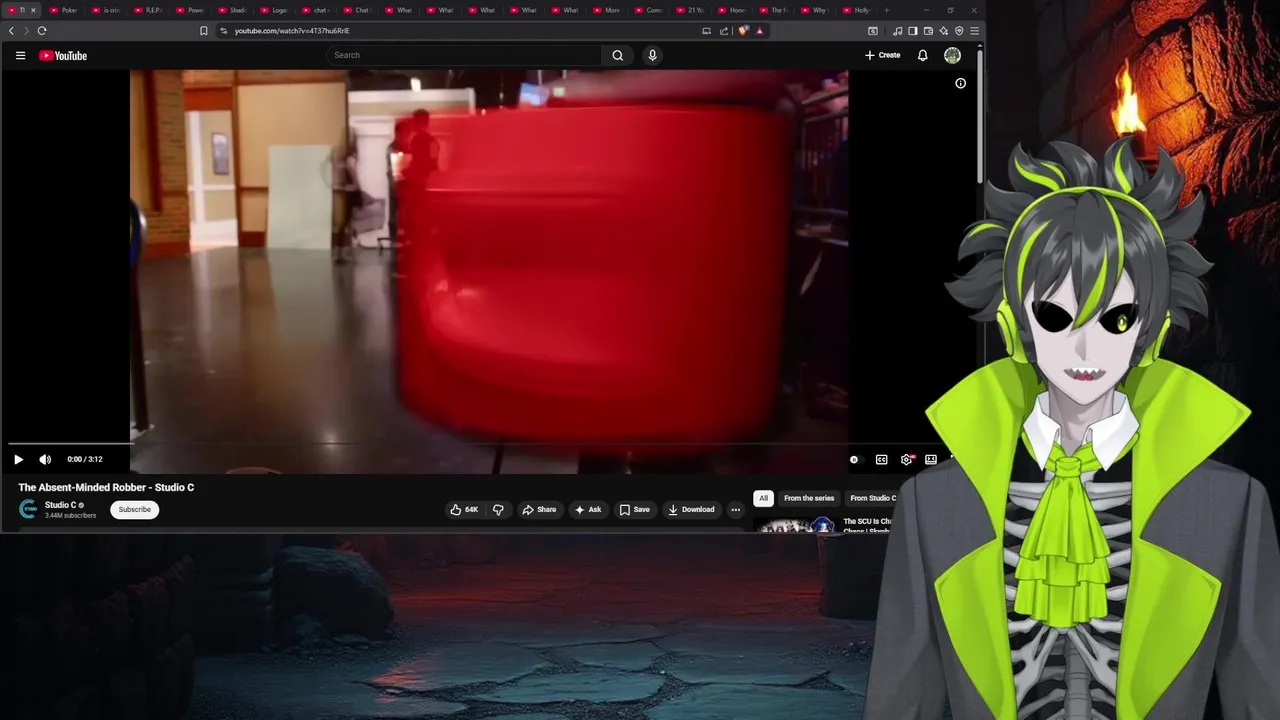The width and height of the screenshot is (1280, 720).
Task: Click the '3.44M subscribers' text
Action: (x=70, y=516)
